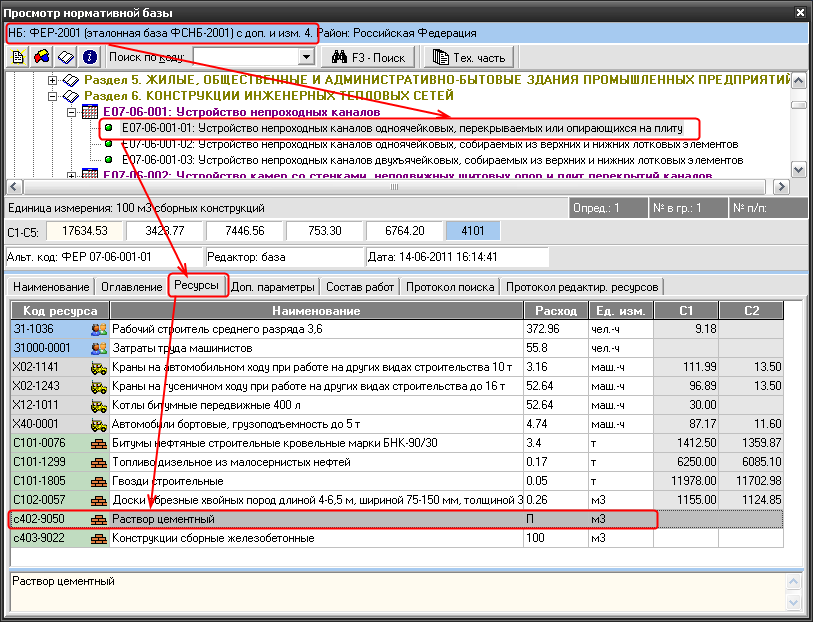
Task: Open the Протокол поиска tab
Action: pyautogui.click(x=450, y=287)
